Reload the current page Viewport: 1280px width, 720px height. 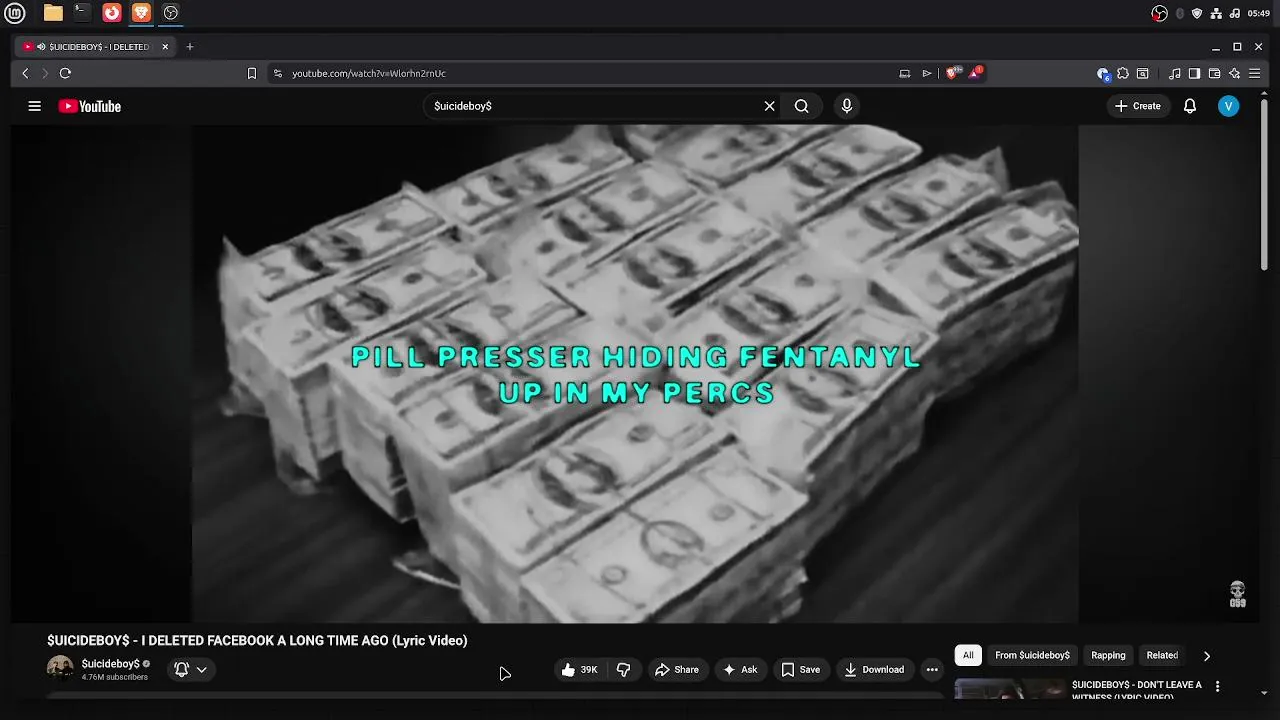tap(65, 73)
